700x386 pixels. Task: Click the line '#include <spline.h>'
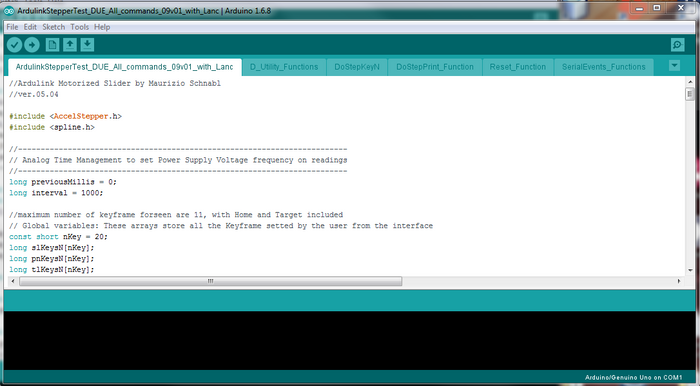point(52,127)
